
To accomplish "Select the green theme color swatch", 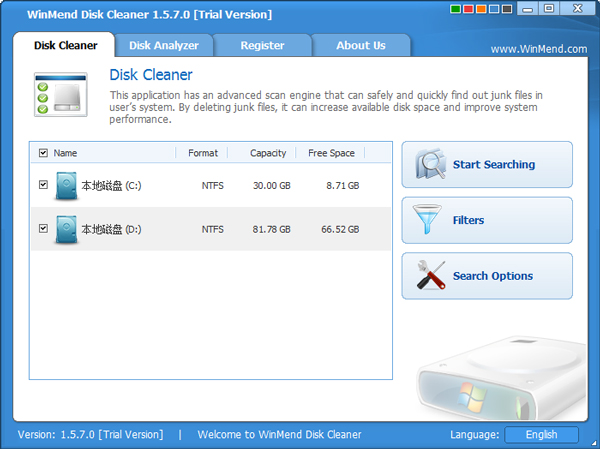I will (455, 9).
